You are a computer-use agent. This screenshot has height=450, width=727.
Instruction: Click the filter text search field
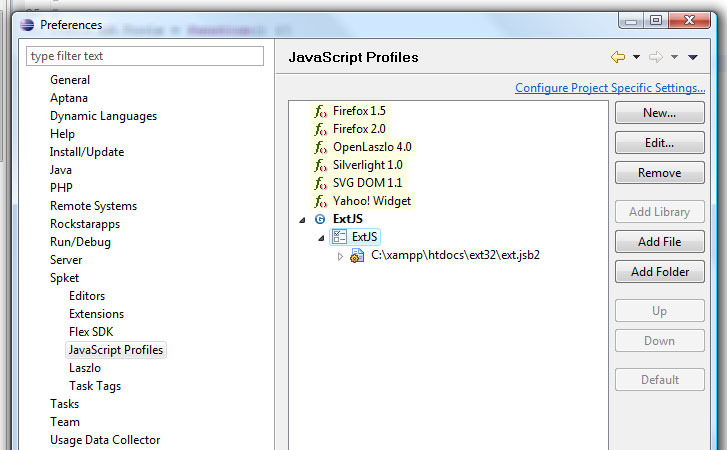[x=145, y=56]
